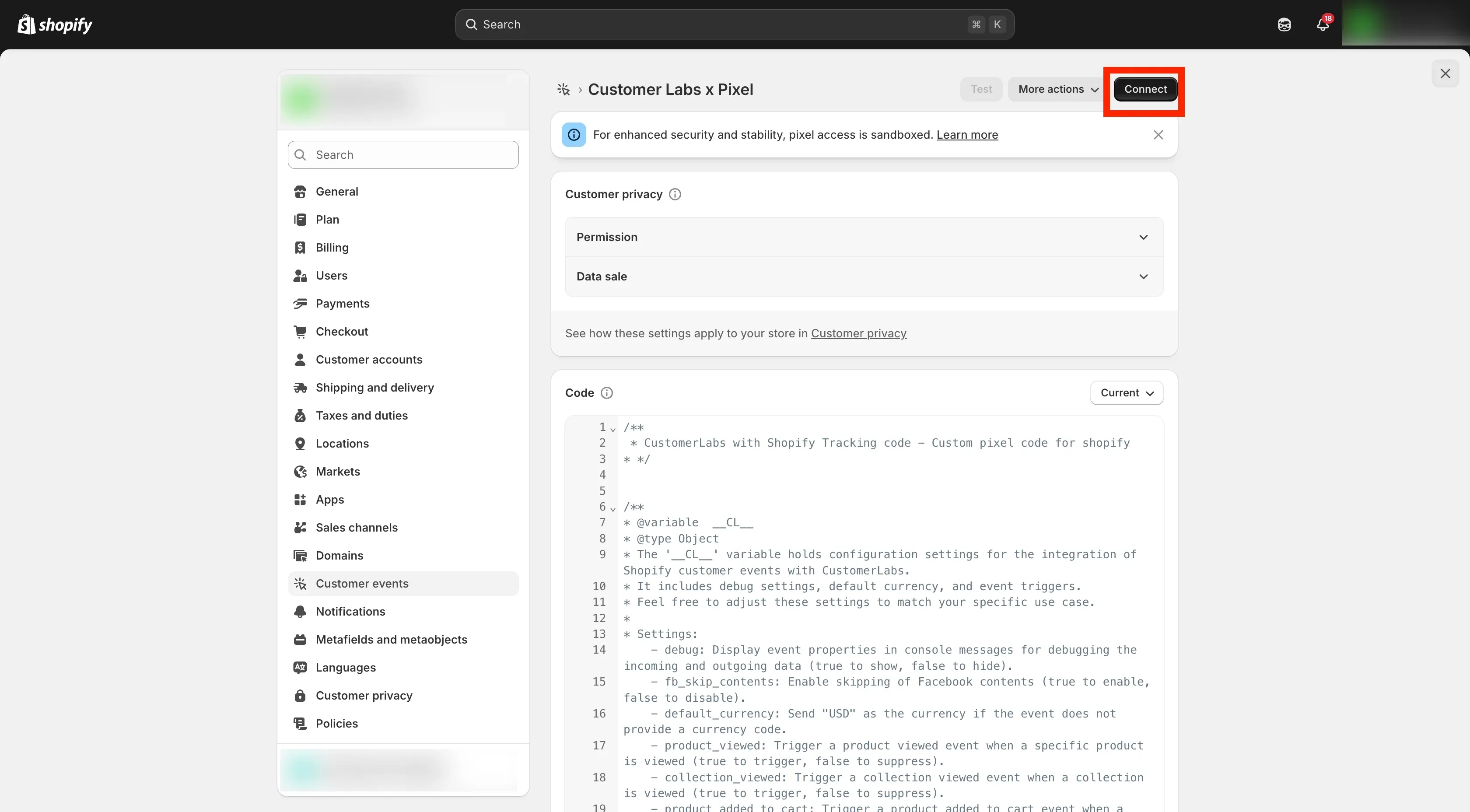Expand the Permission section

(x=864, y=237)
